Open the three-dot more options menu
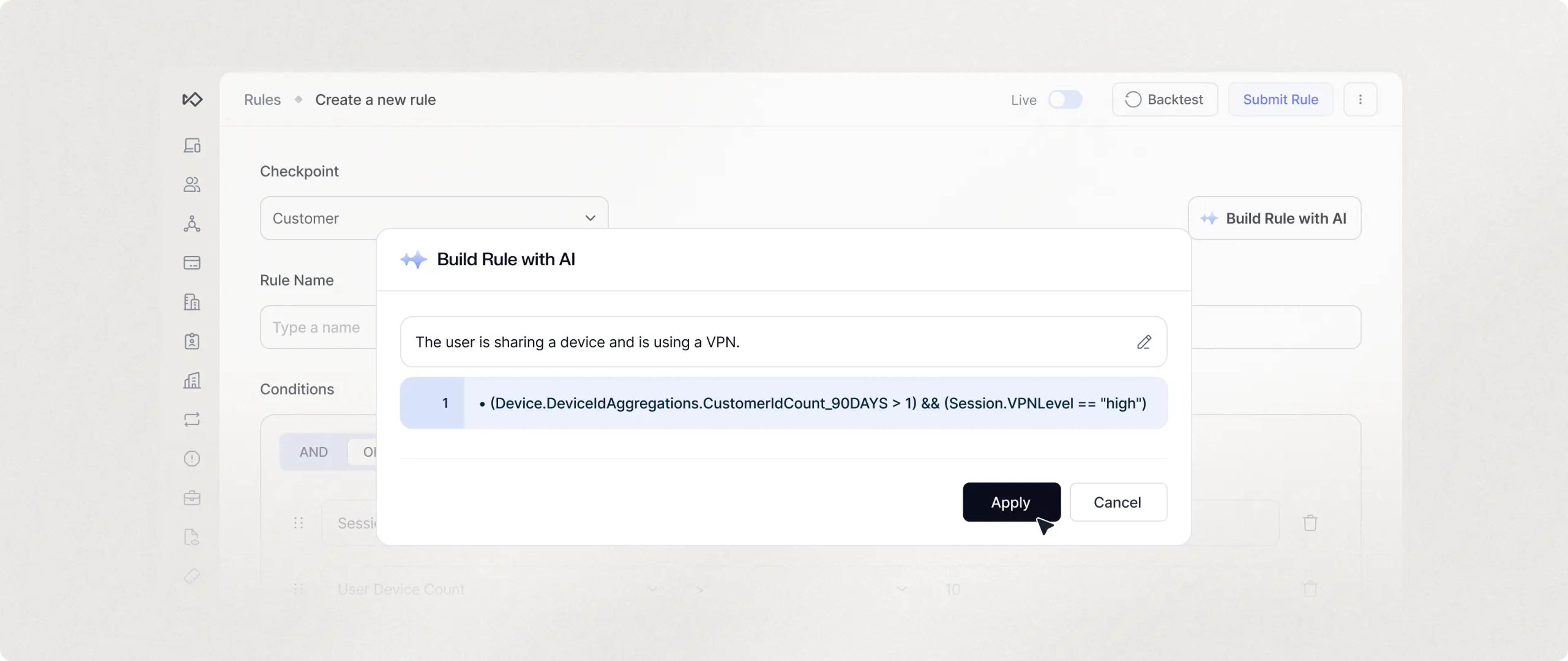The height and width of the screenshot is (661, 1568). click(1360, 99)
